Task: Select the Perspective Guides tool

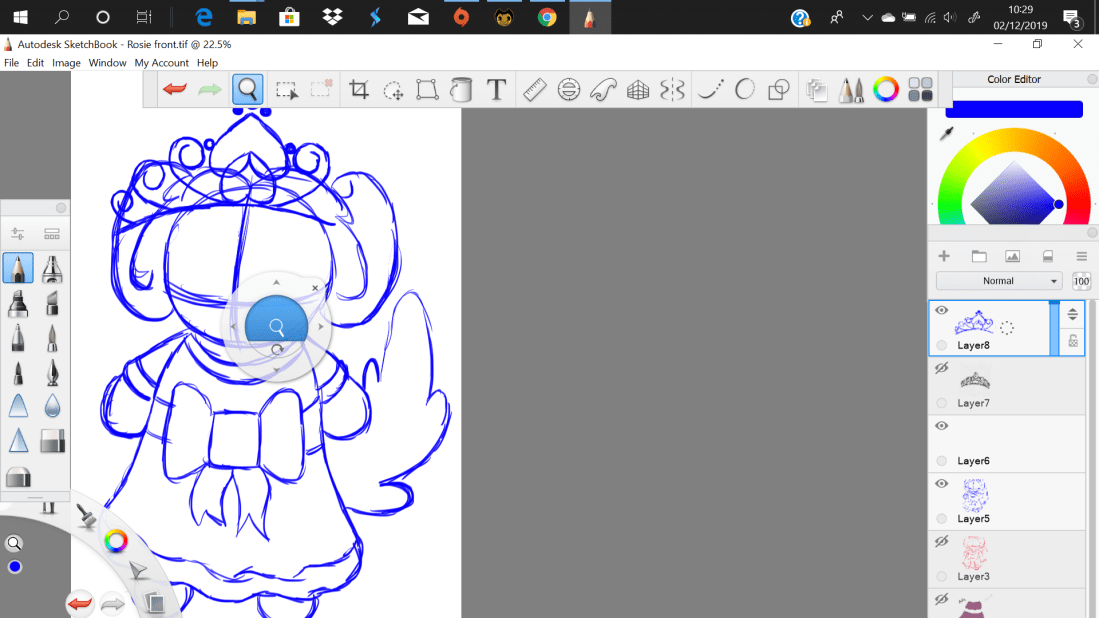Action: (x=638, y=90)
